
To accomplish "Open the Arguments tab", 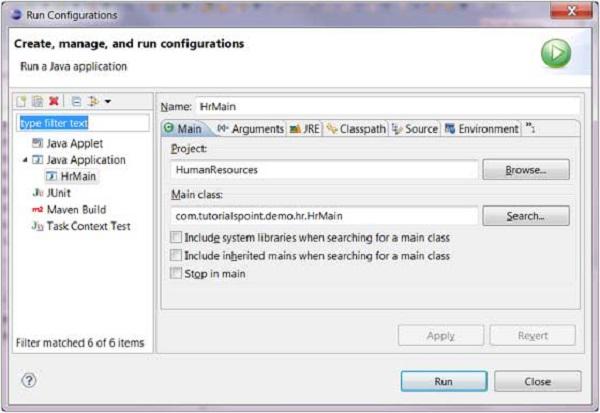I will (251, 129).
